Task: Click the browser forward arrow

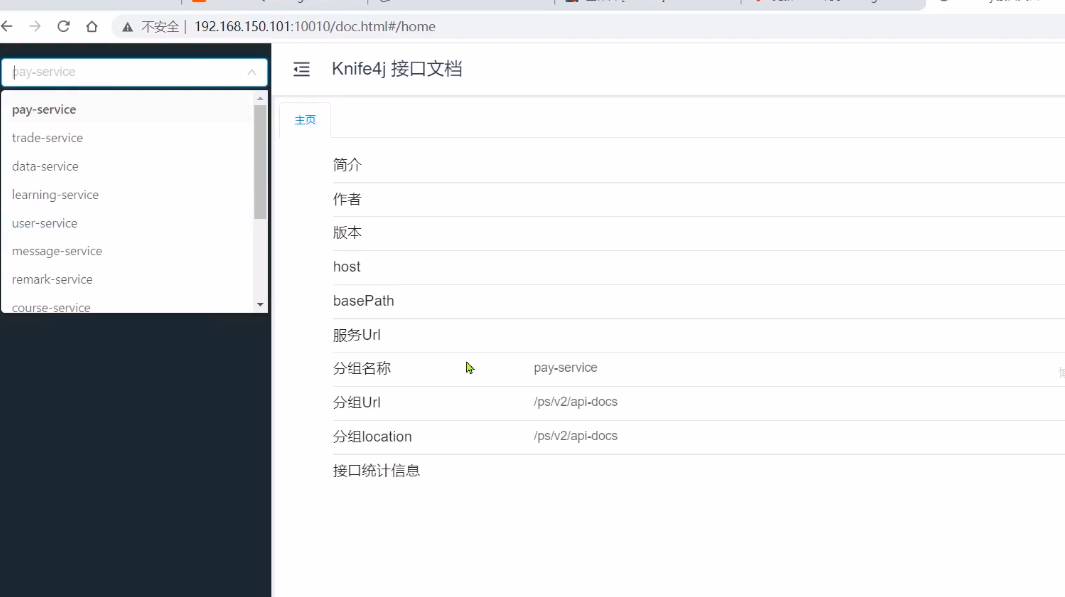Action: click(x=35, y=26)
